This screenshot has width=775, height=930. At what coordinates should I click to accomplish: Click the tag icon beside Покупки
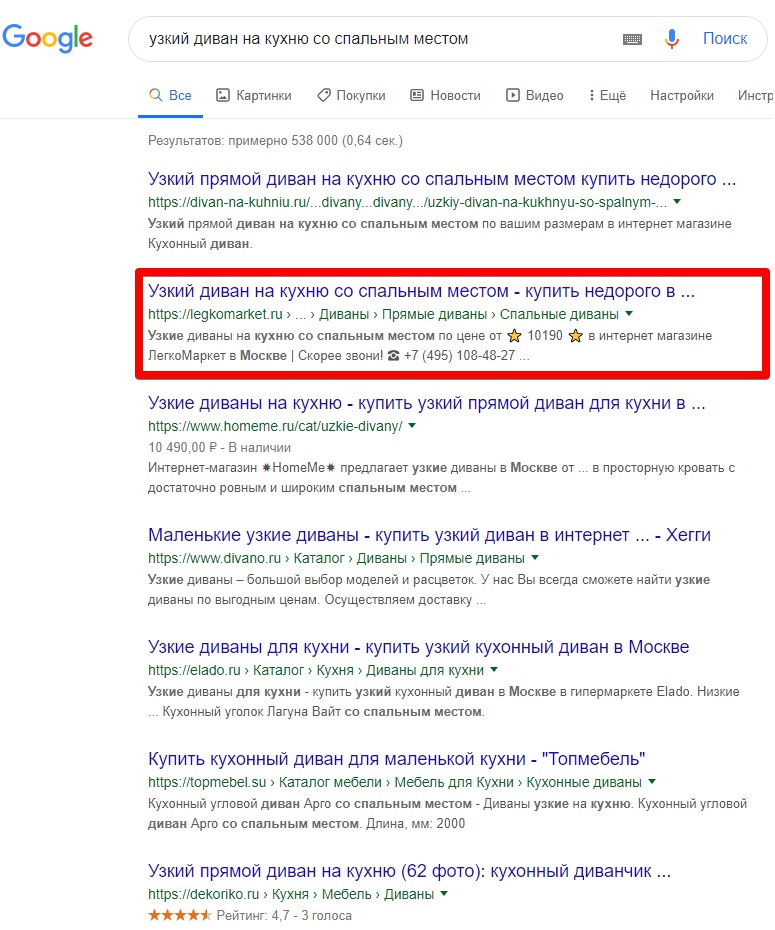(x=323, y=95)
